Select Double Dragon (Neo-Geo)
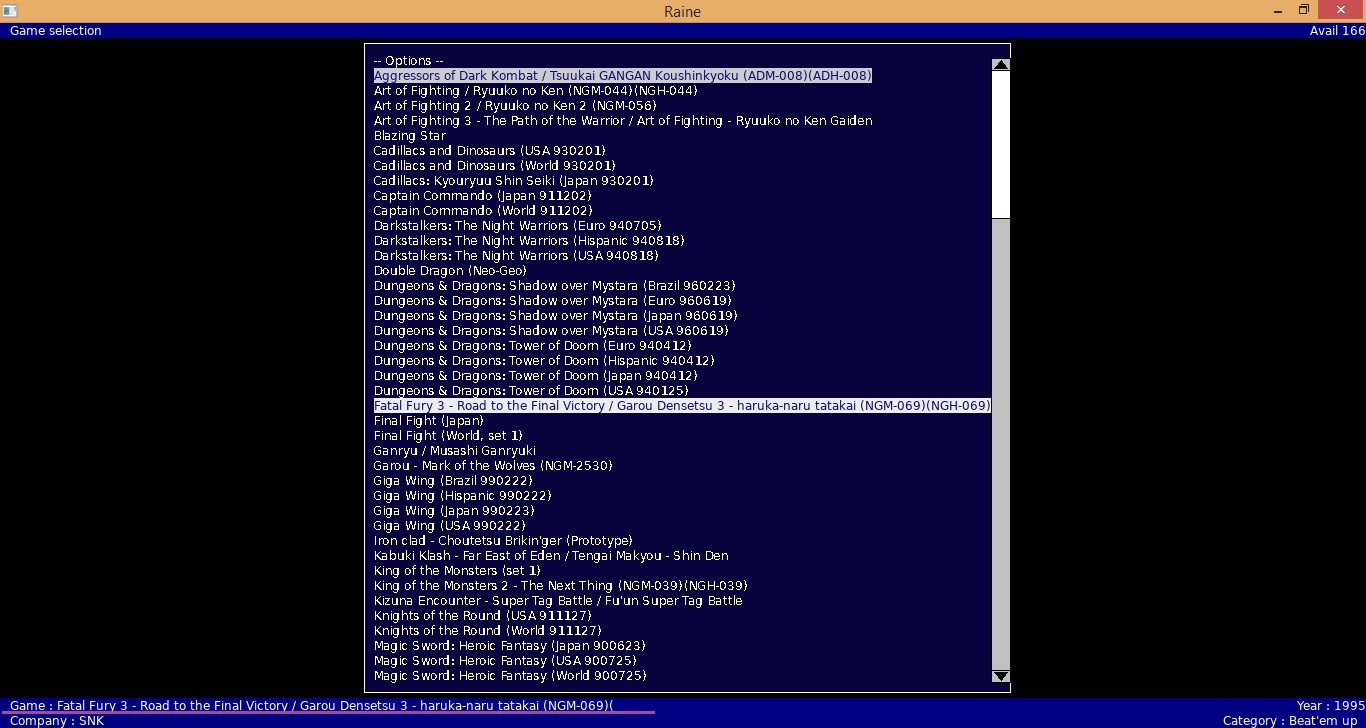This screenshot has height=728, width=1366. (450, 271)
